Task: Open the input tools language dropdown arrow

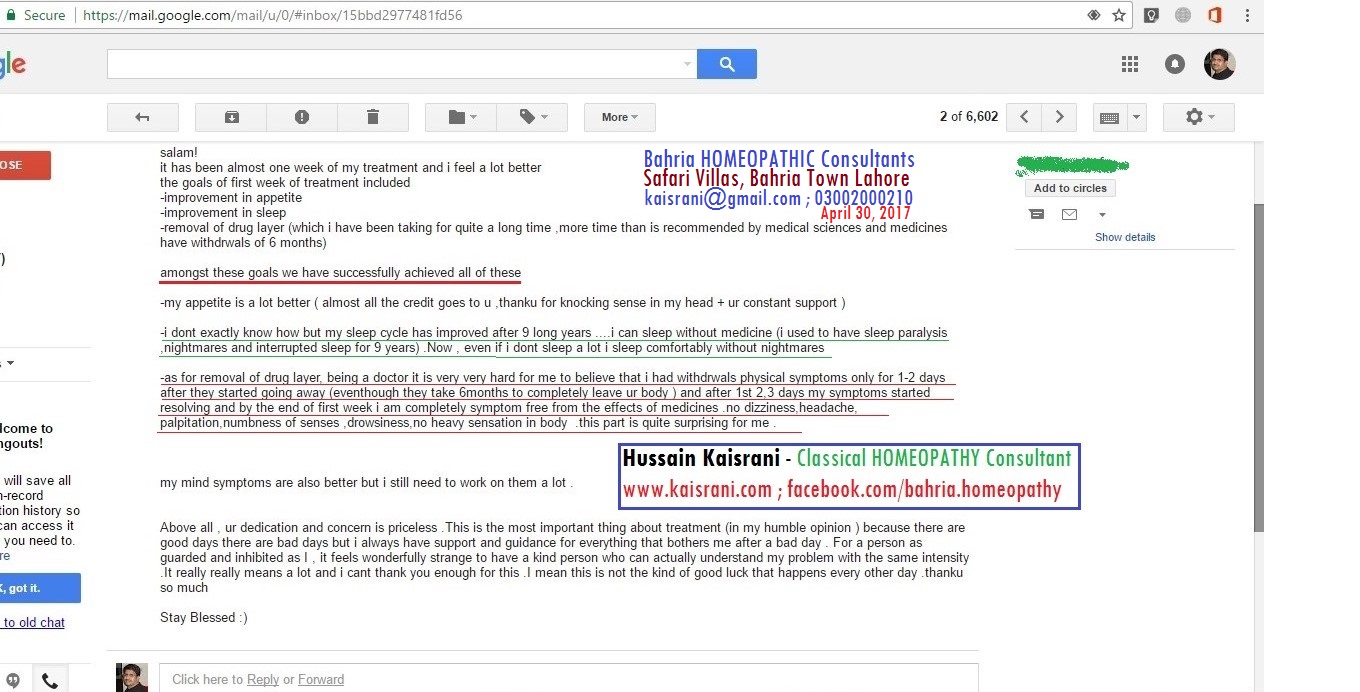Action: (1136, 117)
